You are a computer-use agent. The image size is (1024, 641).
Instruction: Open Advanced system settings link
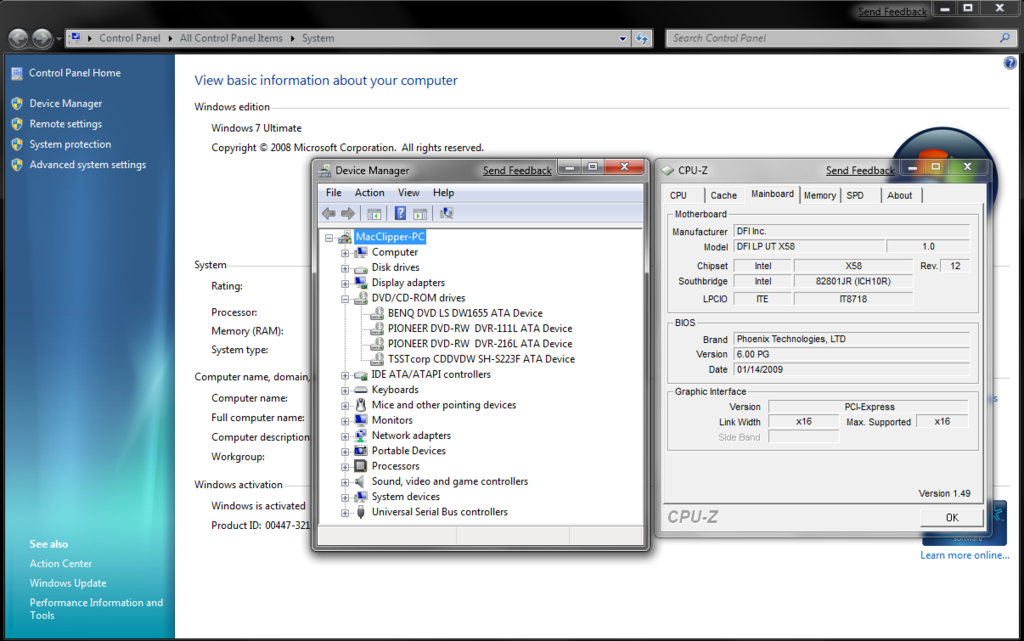point(88,164)
